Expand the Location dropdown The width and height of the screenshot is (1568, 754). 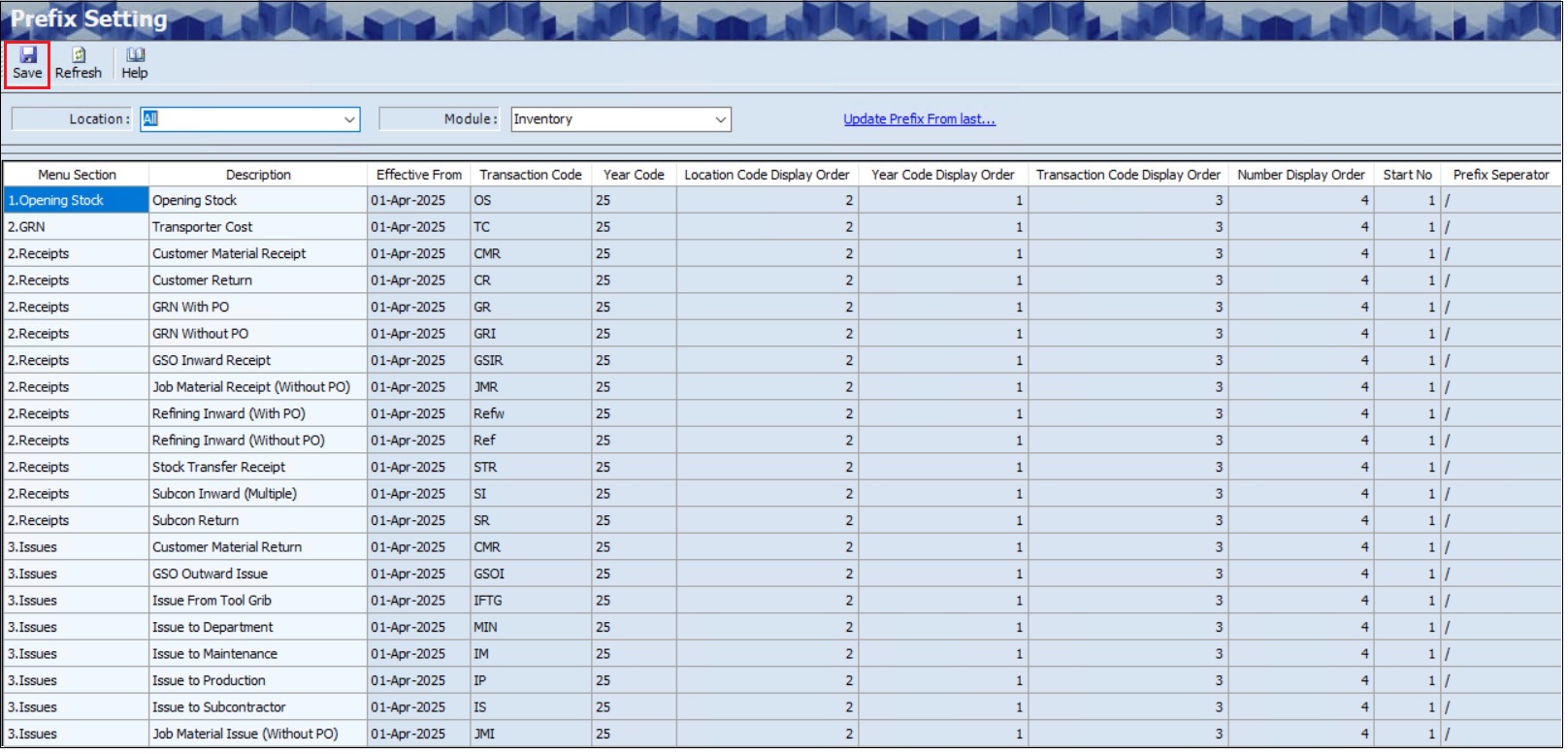click(x=349, y=119)
